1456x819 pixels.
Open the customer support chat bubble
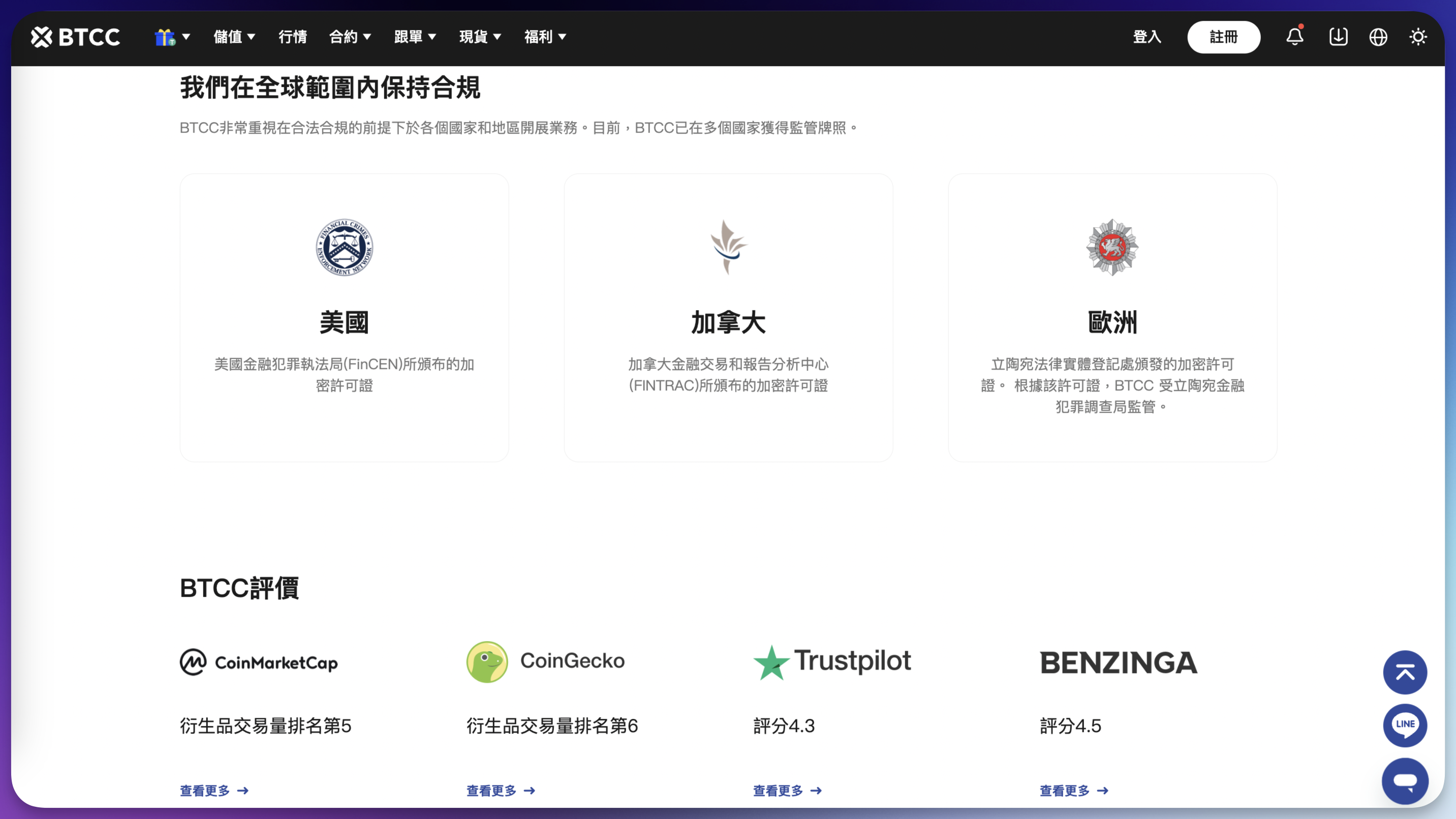1405,781
